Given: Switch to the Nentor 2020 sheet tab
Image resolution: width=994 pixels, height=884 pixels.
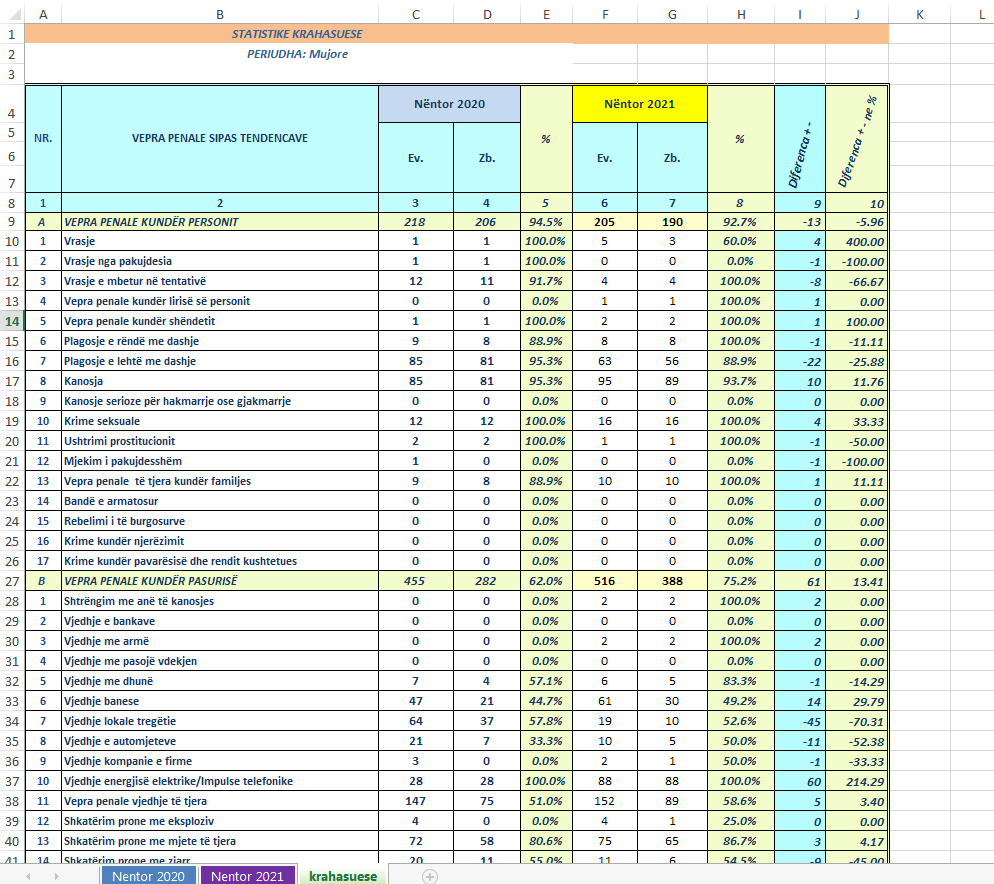Looking at the screenshot, I should pyautogui.click(x=148, y=876).
